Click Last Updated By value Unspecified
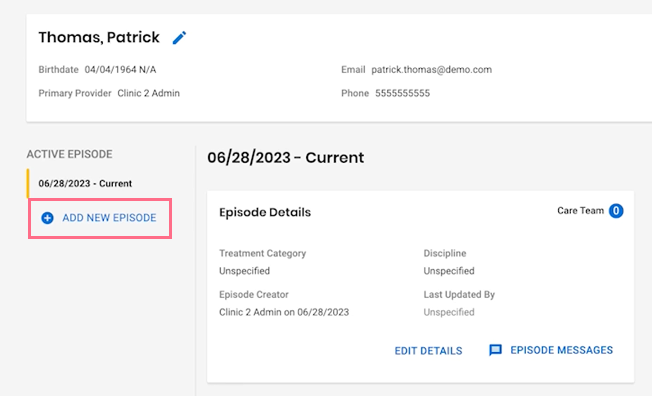 pyautogui.click(x=449, y=312)
